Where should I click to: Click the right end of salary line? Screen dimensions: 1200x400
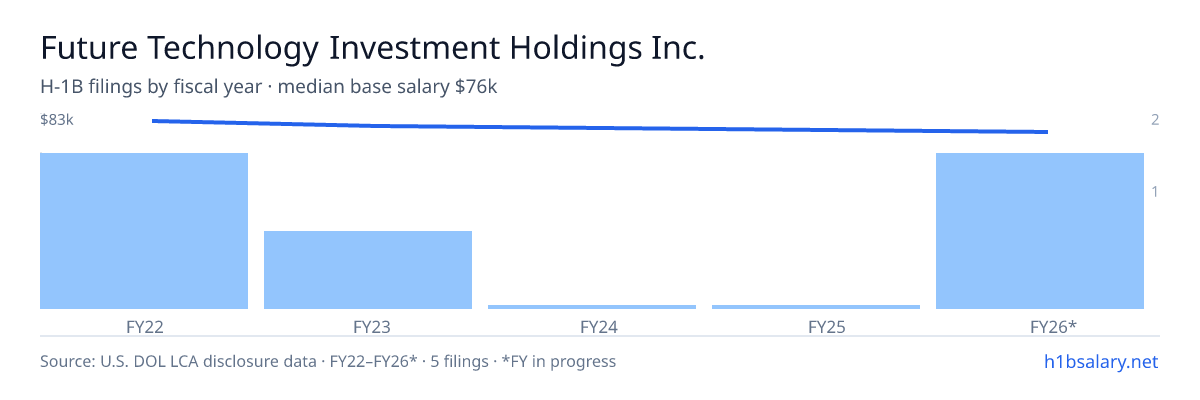tap(1047, 132)
